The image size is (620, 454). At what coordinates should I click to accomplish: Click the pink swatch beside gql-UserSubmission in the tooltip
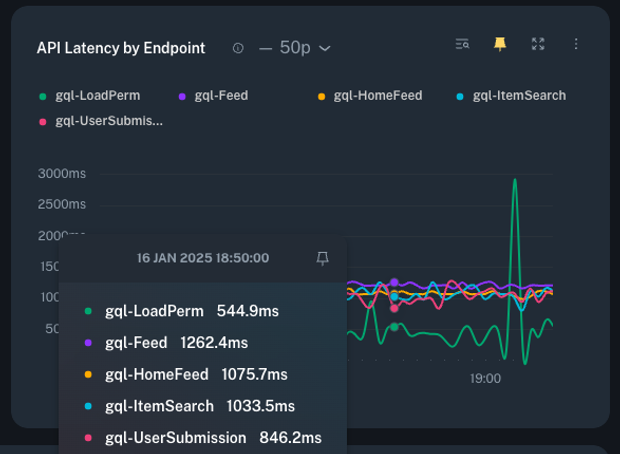(88, 438)
